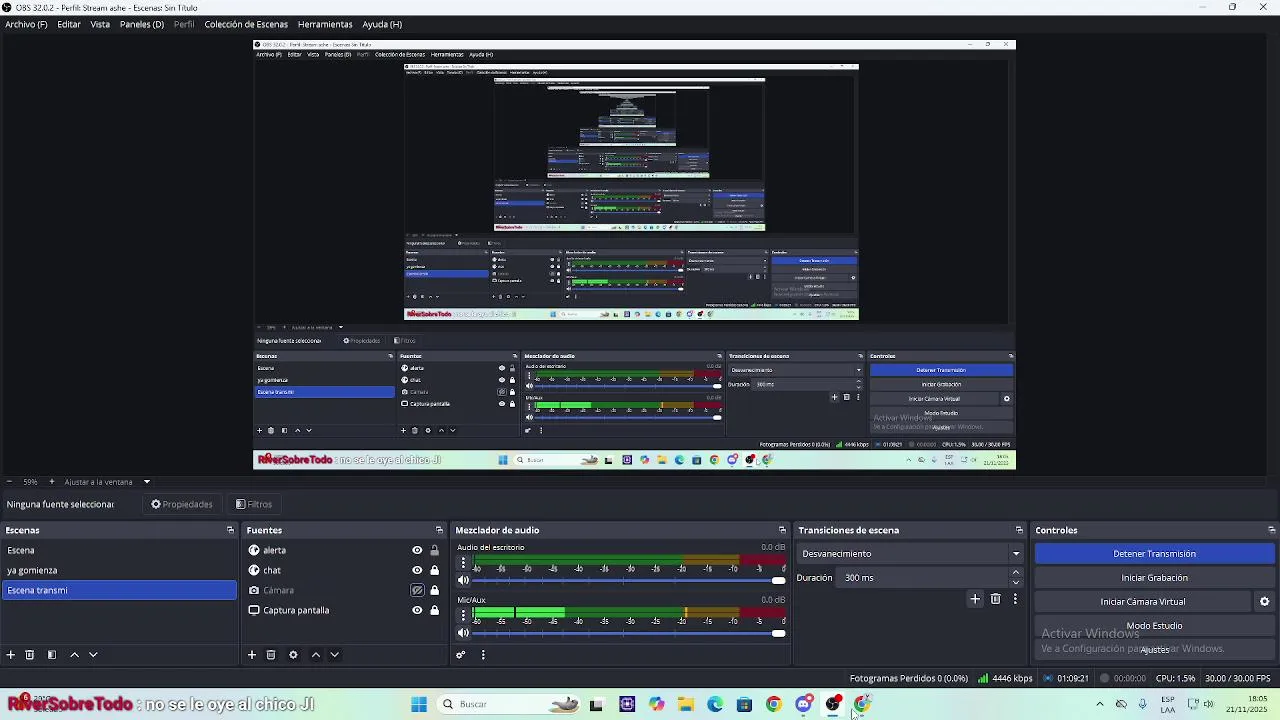Hide the Captura pantalla source

point(417,610)
